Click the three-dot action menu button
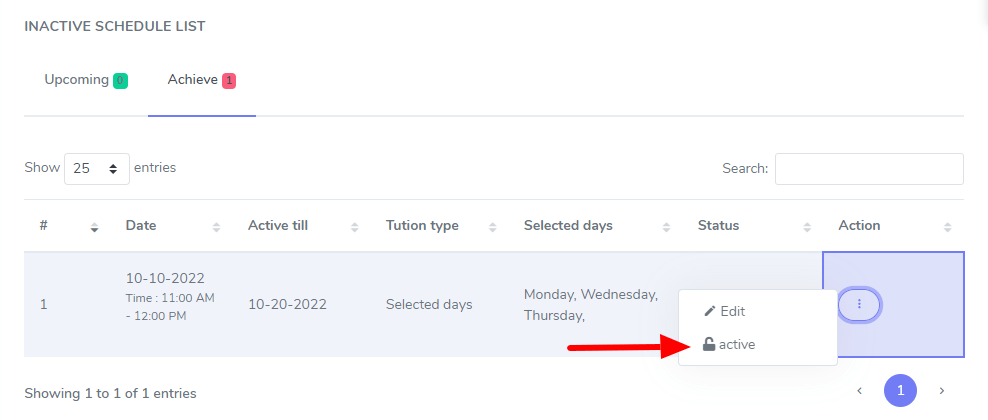The image size is (988, 420). 859,304
